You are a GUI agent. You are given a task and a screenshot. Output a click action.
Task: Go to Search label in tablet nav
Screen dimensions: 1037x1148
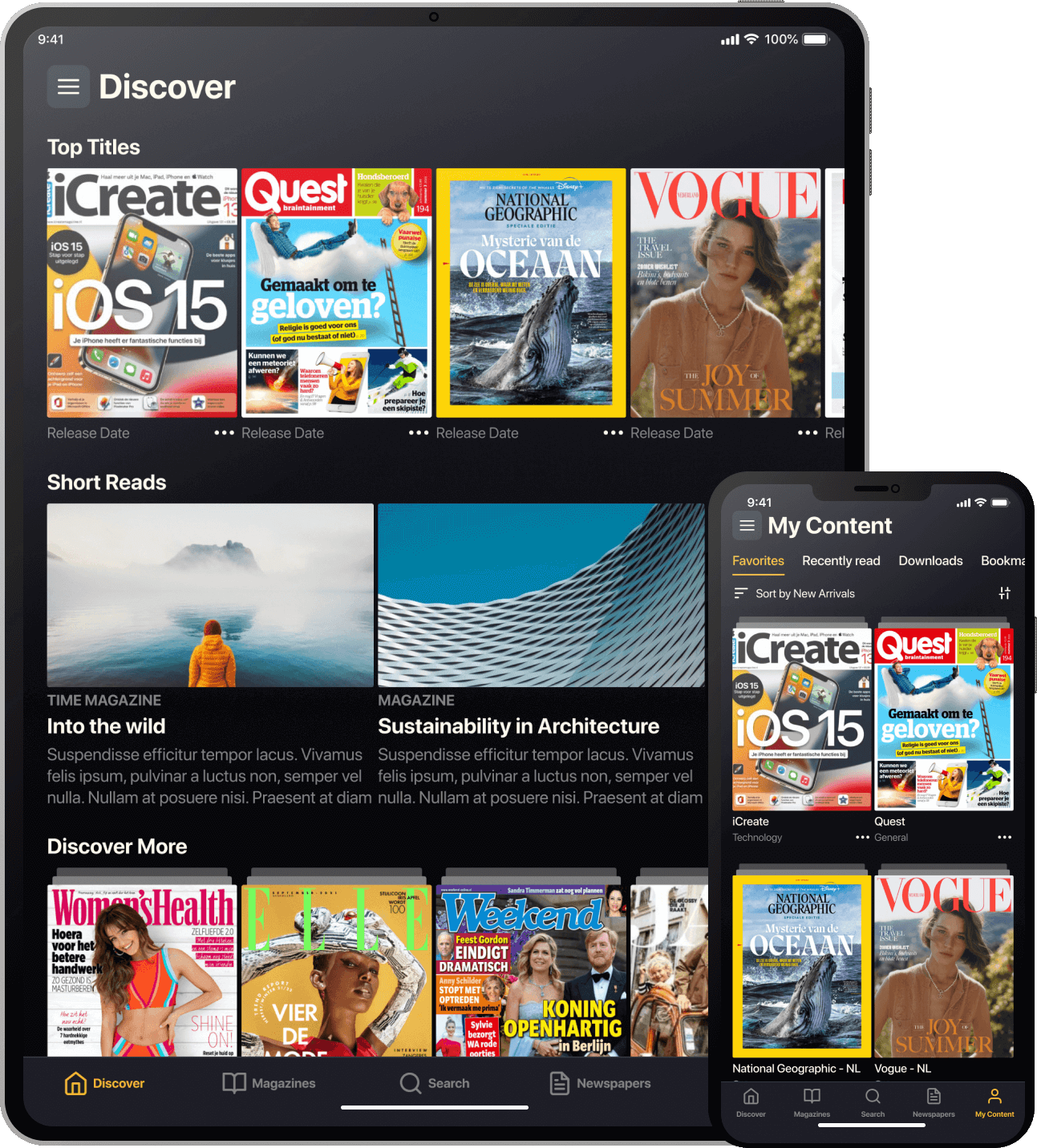[449, 1083]
